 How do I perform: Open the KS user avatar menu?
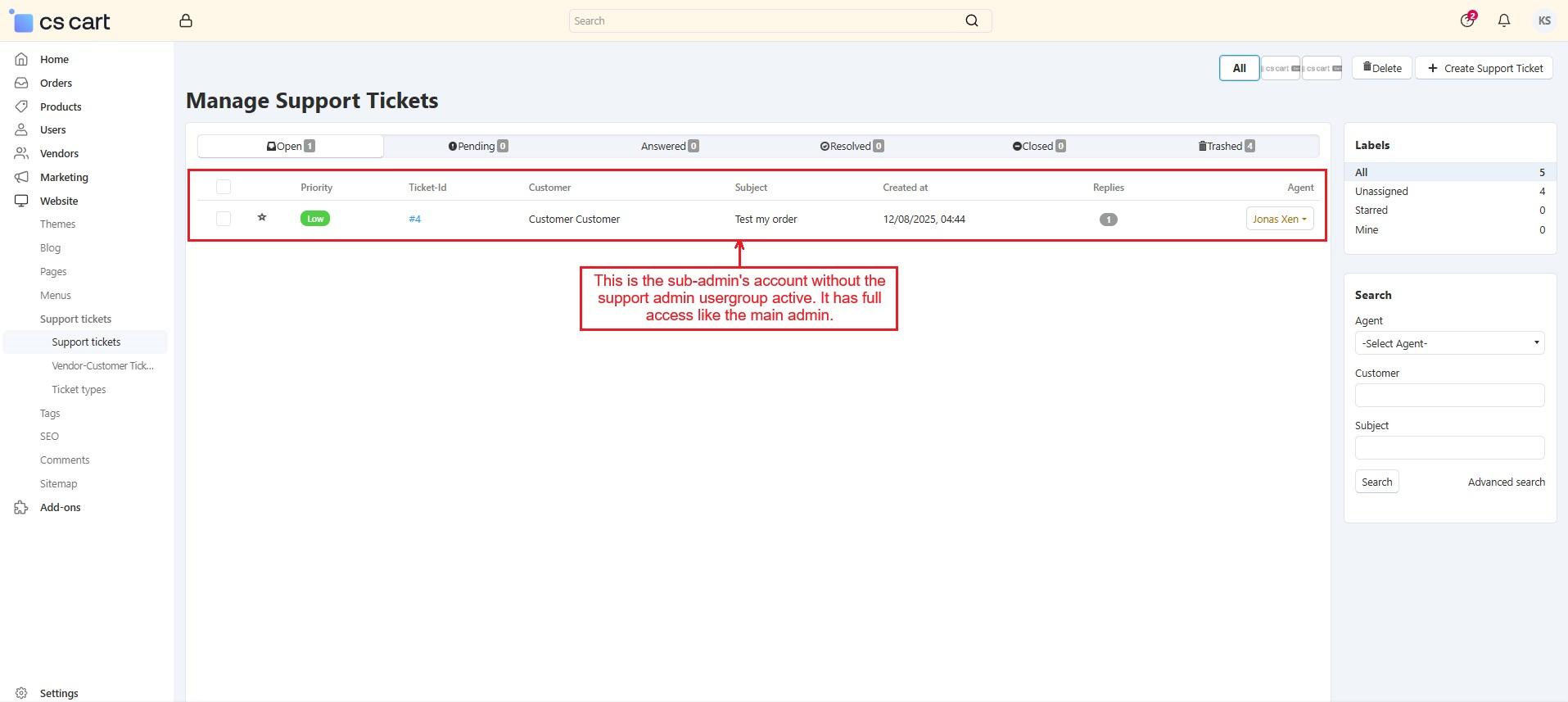[x=1543, y=21]
